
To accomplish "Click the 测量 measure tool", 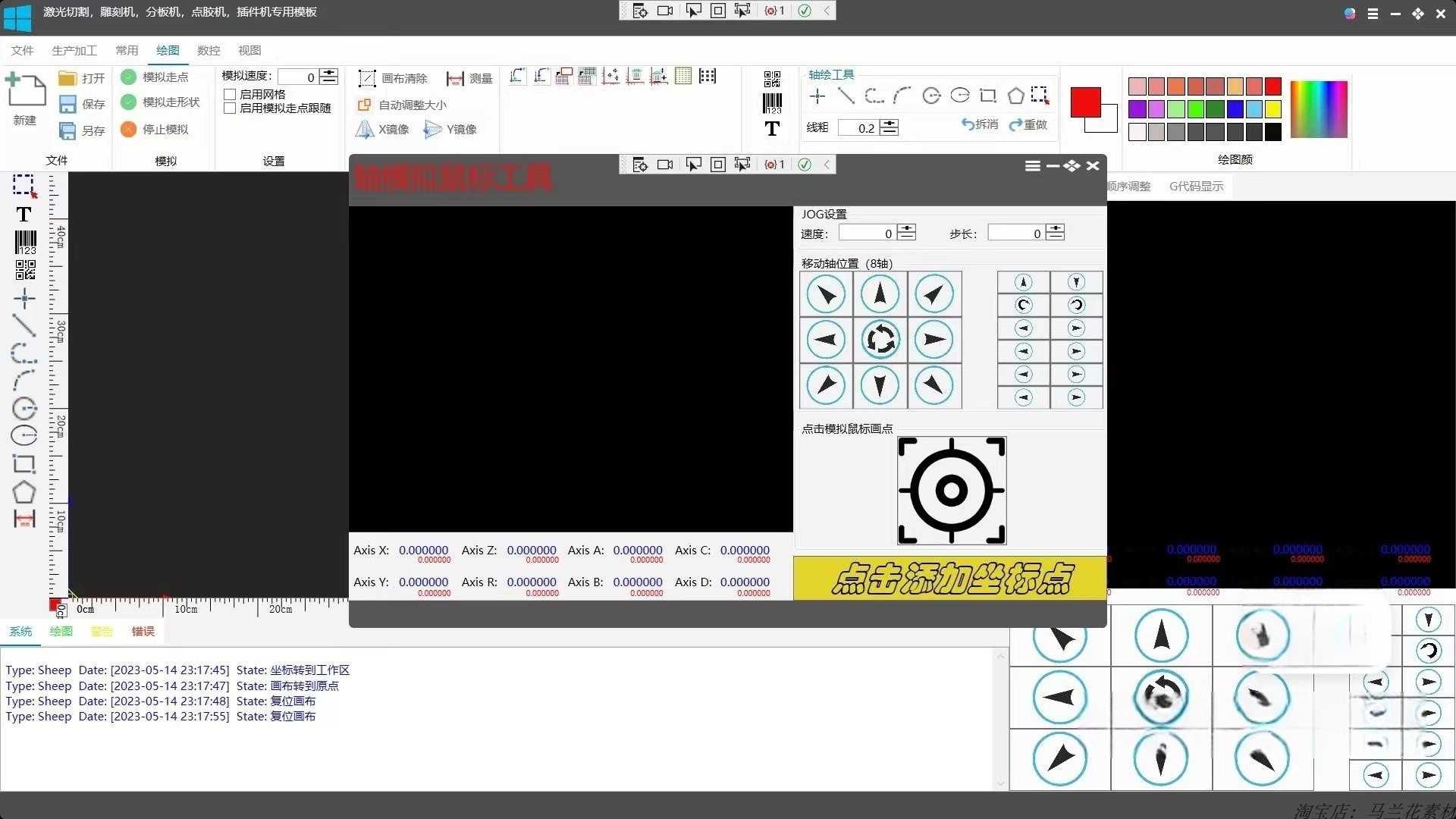I will (x=469, y=78).
